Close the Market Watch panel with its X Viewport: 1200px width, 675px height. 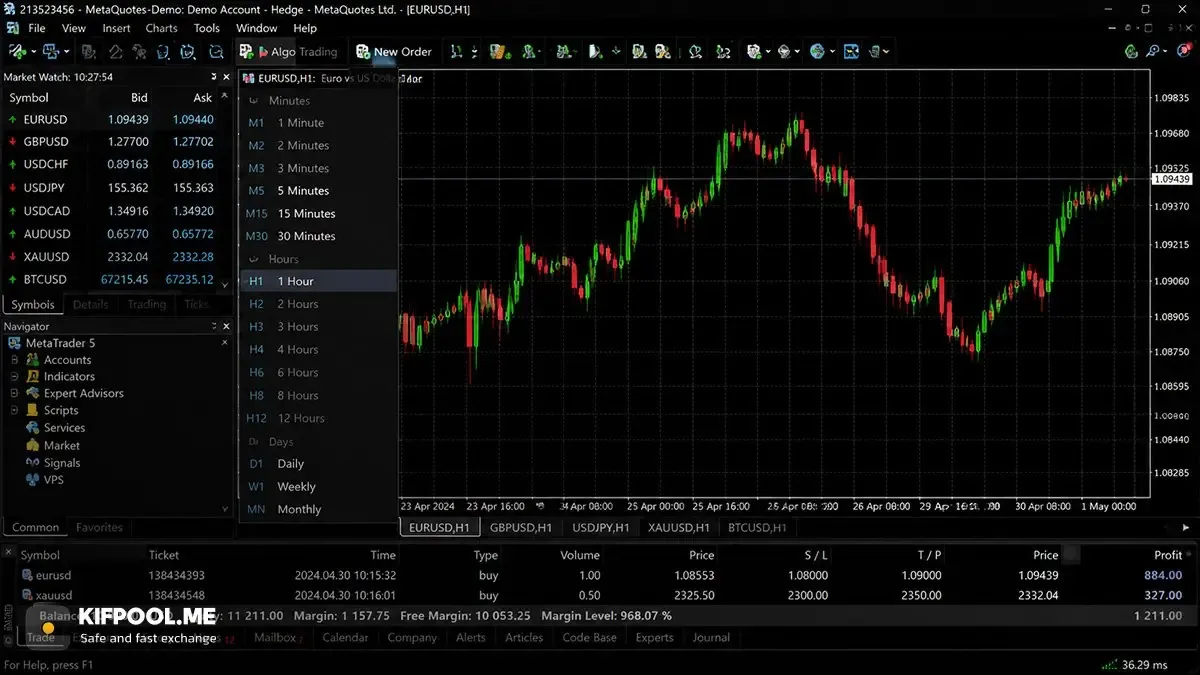(x=226, y=77)
